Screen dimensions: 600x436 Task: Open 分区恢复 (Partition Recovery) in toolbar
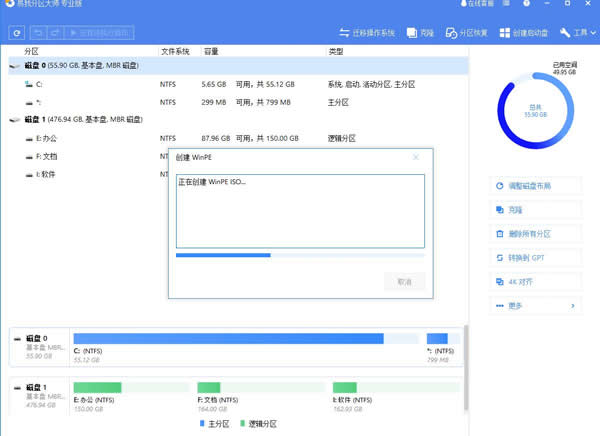tap(468, 33)
